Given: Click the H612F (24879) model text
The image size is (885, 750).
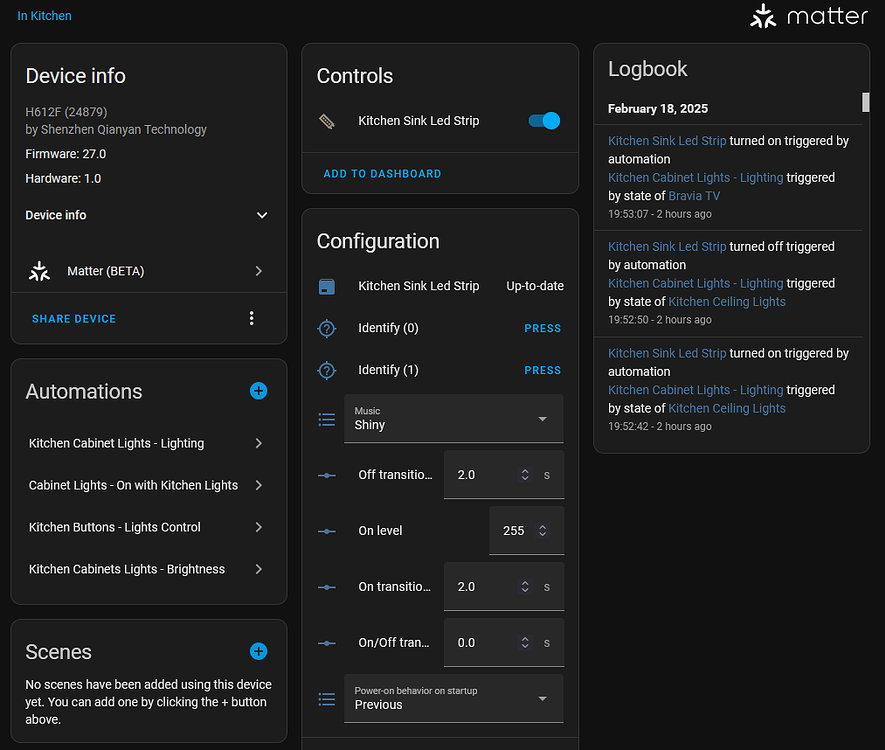Looking at the screenshot, I should (66, 112).
